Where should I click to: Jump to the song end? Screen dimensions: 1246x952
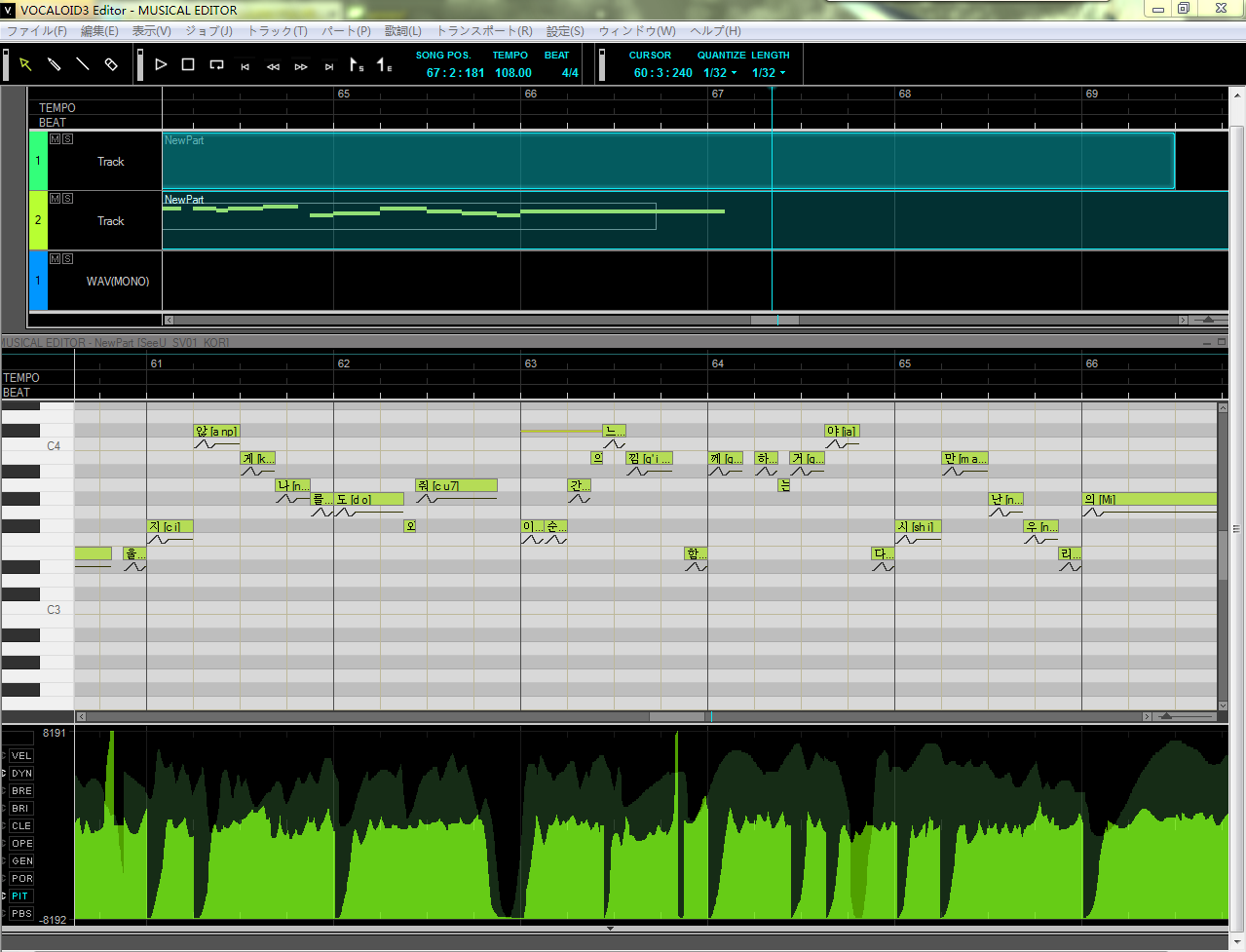pyautogui.click(x=329, y=66)
